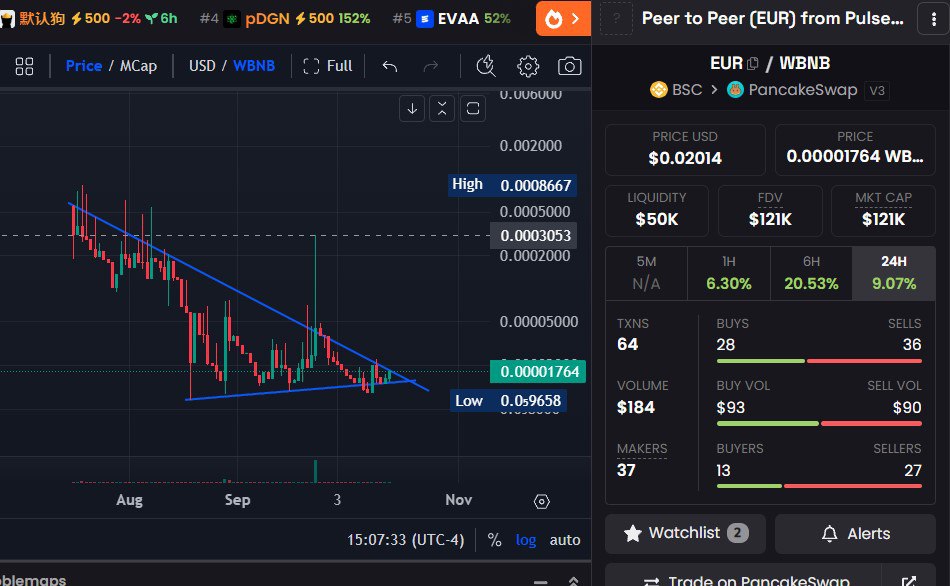Click the PRICE USD $0.02014 box
The width and height of the screenshot is (950, 586).
coord(685,150)
